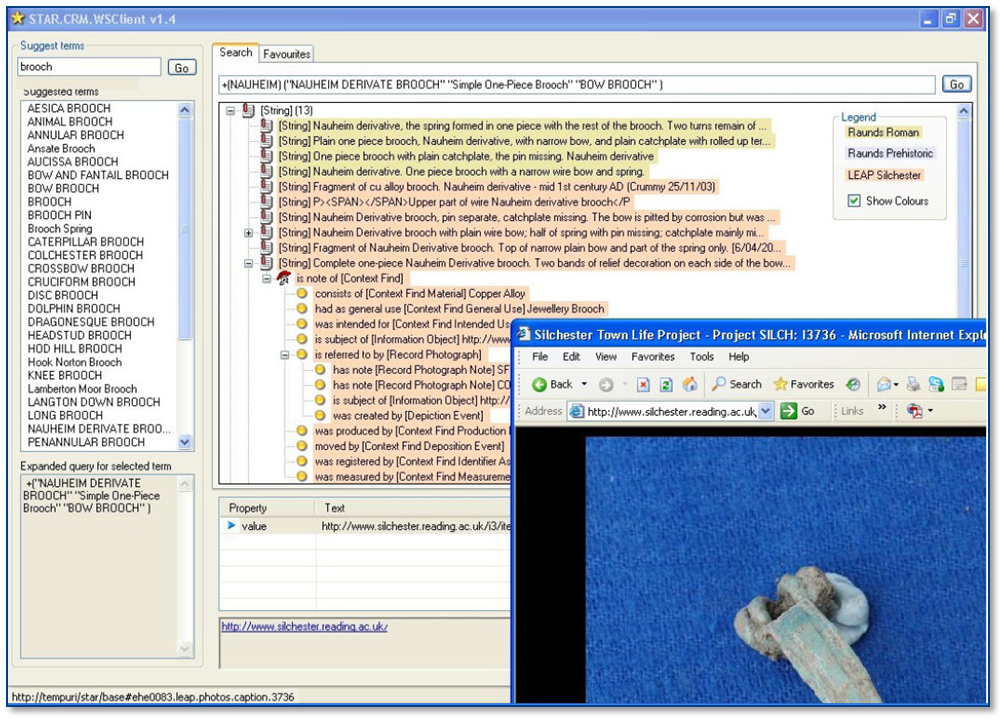Click yellow dot for 'moved by [Context Find Deposition Event]'
The width and height of the screenshot is (1004, 721).
click(302, 446)
